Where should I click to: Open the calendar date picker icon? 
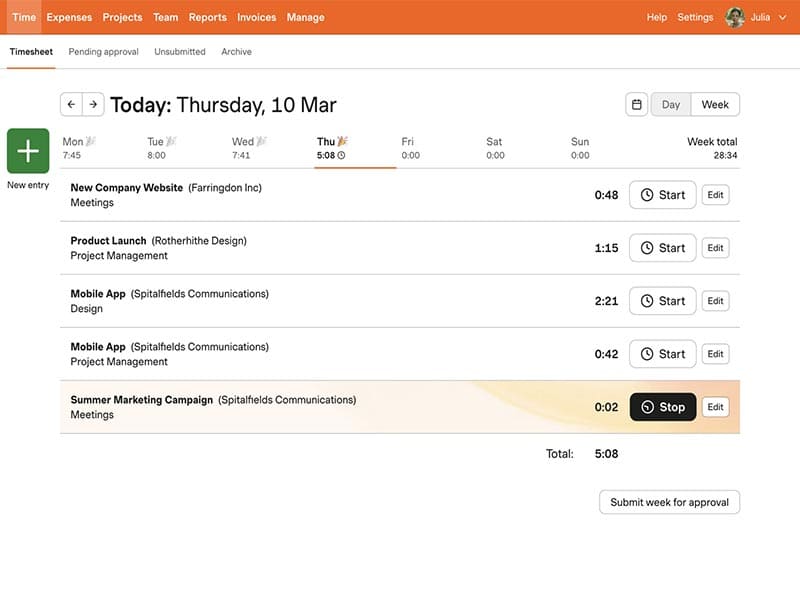(636, 104)
